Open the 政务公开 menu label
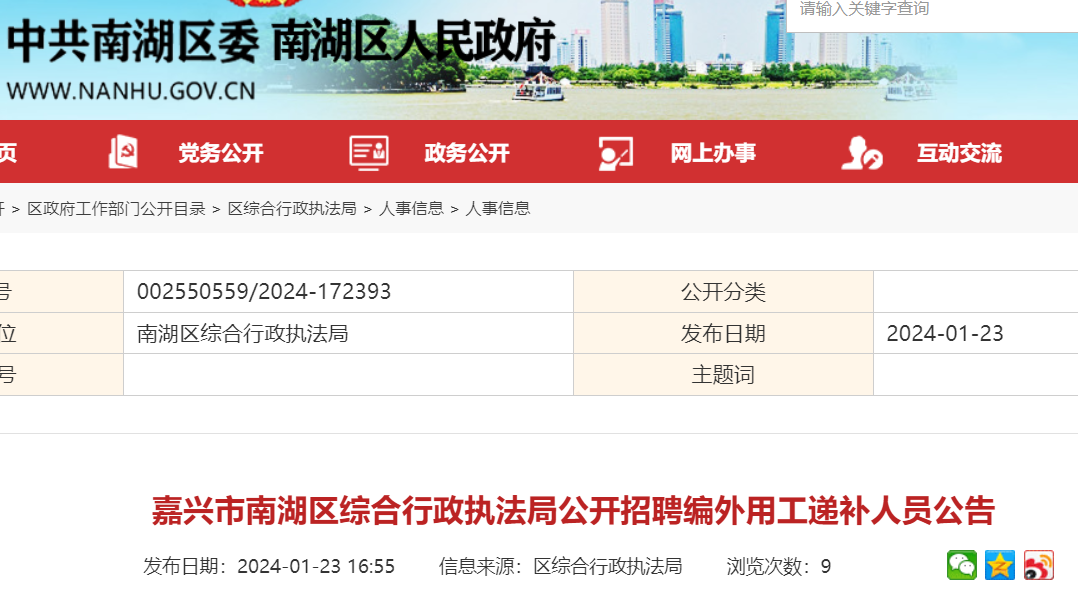This screenshot has width=1078, height=601. [467, 153]
